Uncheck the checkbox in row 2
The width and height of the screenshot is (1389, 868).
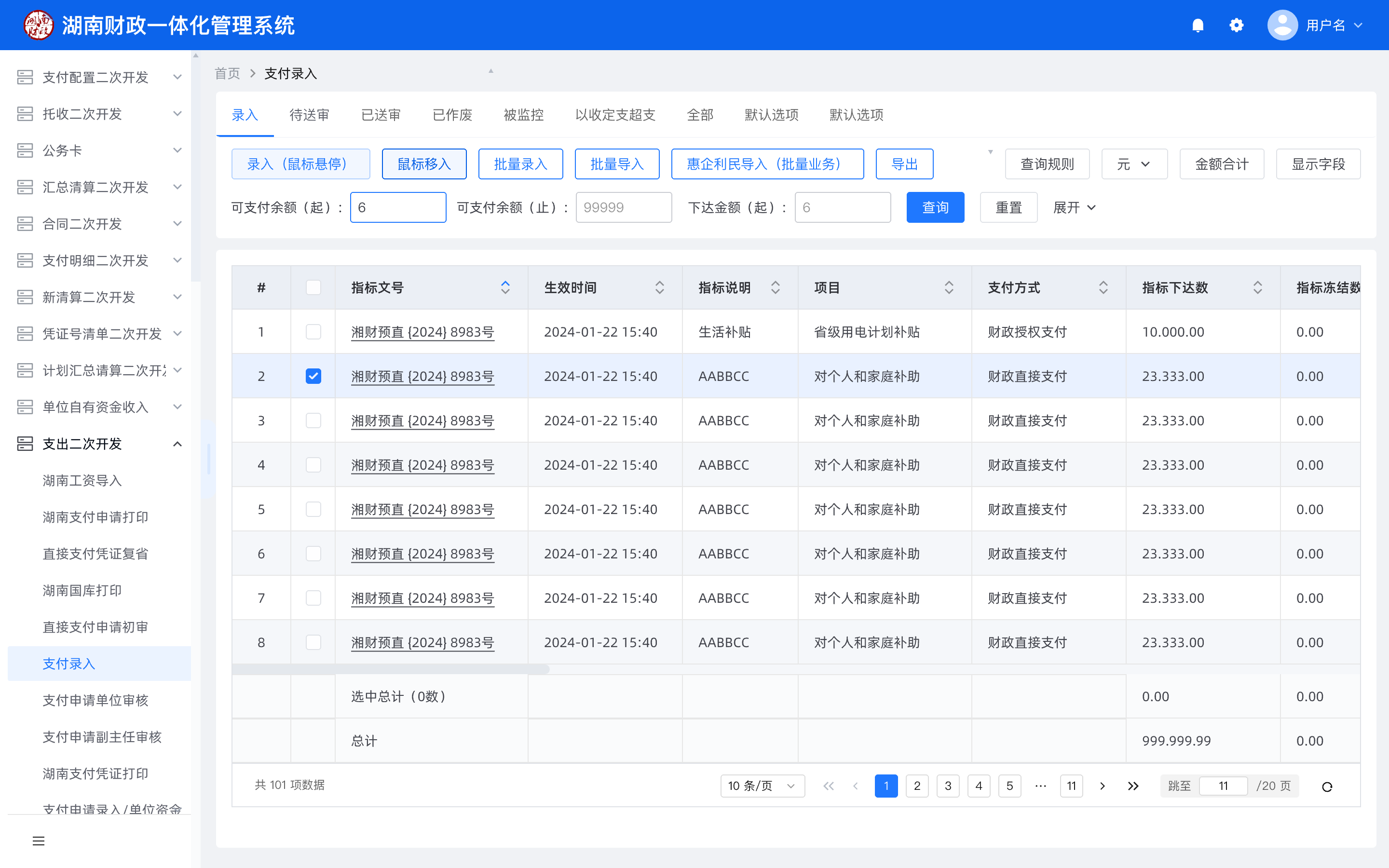pyautogui.click(x=313, y=376)
